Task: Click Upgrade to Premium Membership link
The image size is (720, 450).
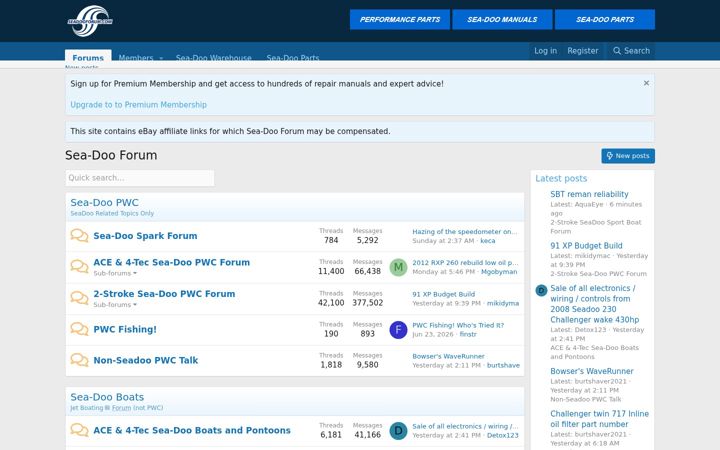Action: (x=138, y=105)
